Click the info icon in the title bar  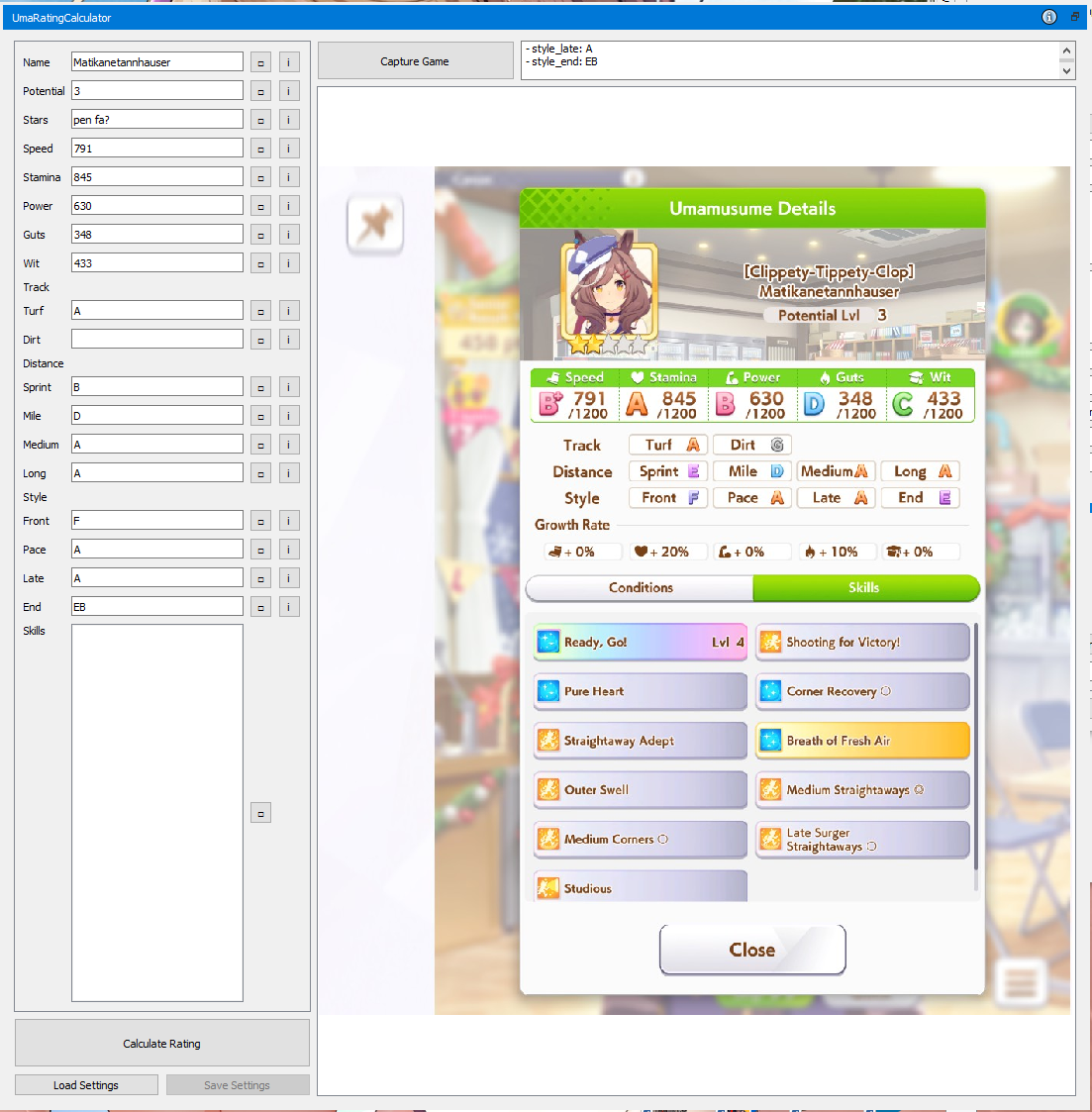click(1049, 17)
